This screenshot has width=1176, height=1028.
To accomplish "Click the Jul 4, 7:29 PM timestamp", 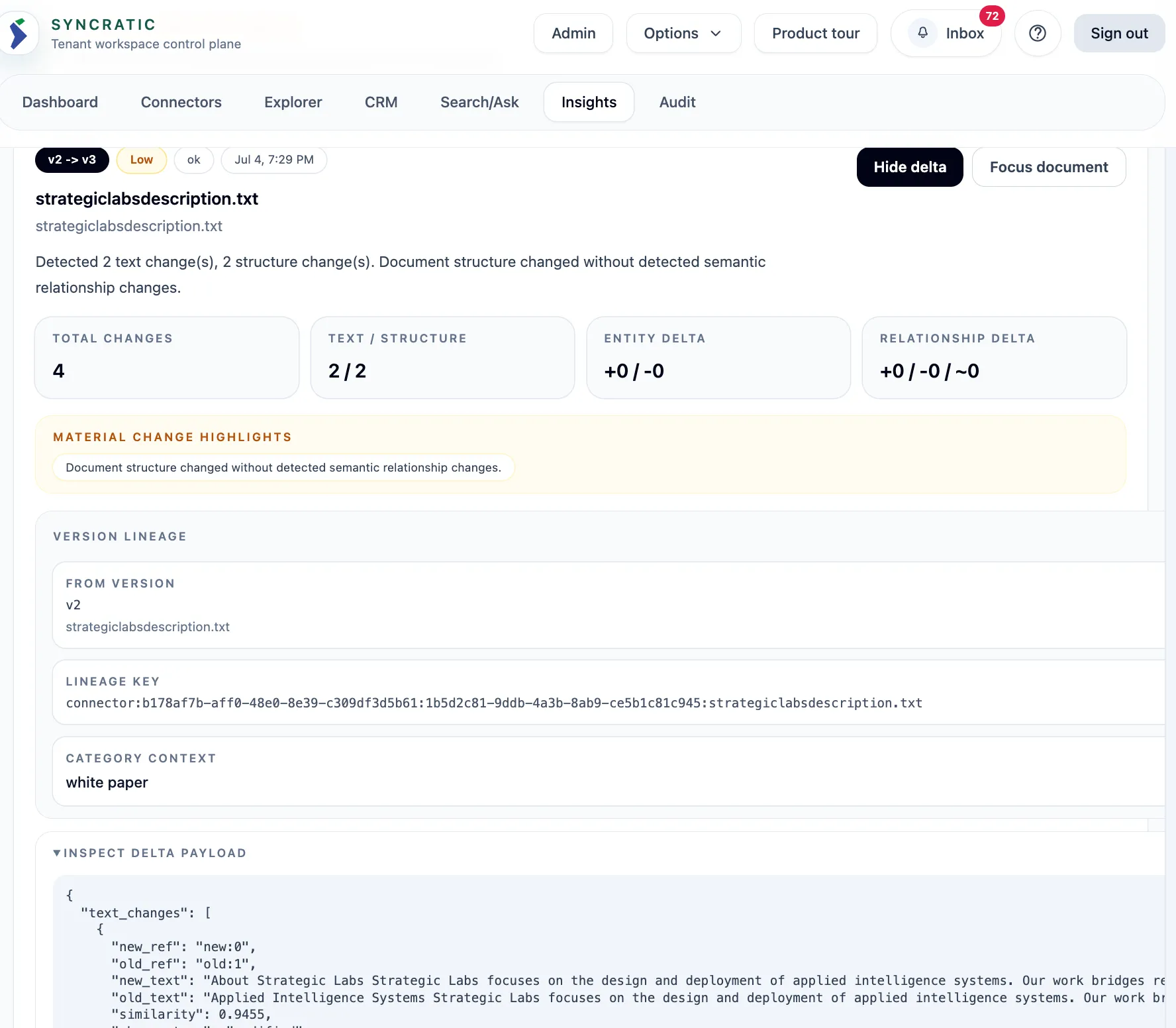I will (274, 160).
